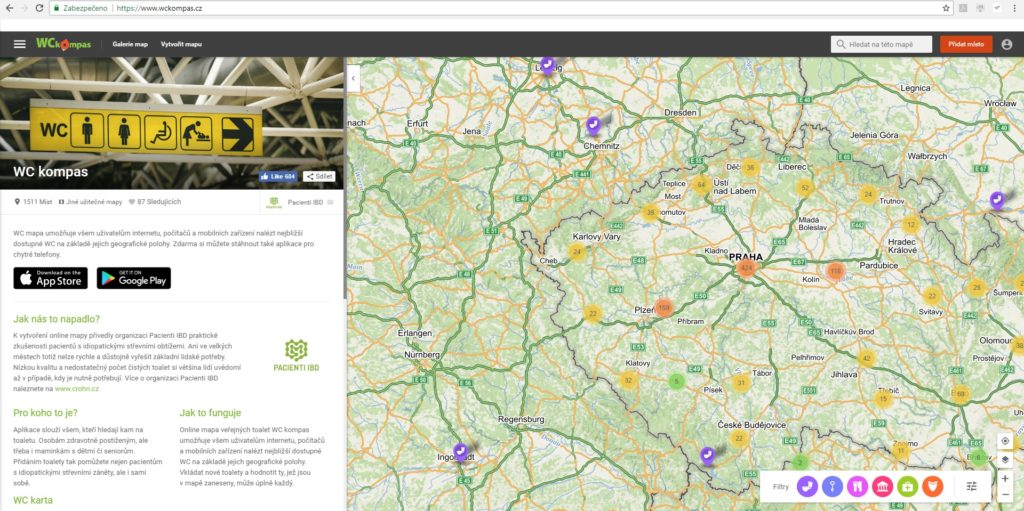Toggle the purple toilet filter
1024x511 pixels.
point(807,486)
